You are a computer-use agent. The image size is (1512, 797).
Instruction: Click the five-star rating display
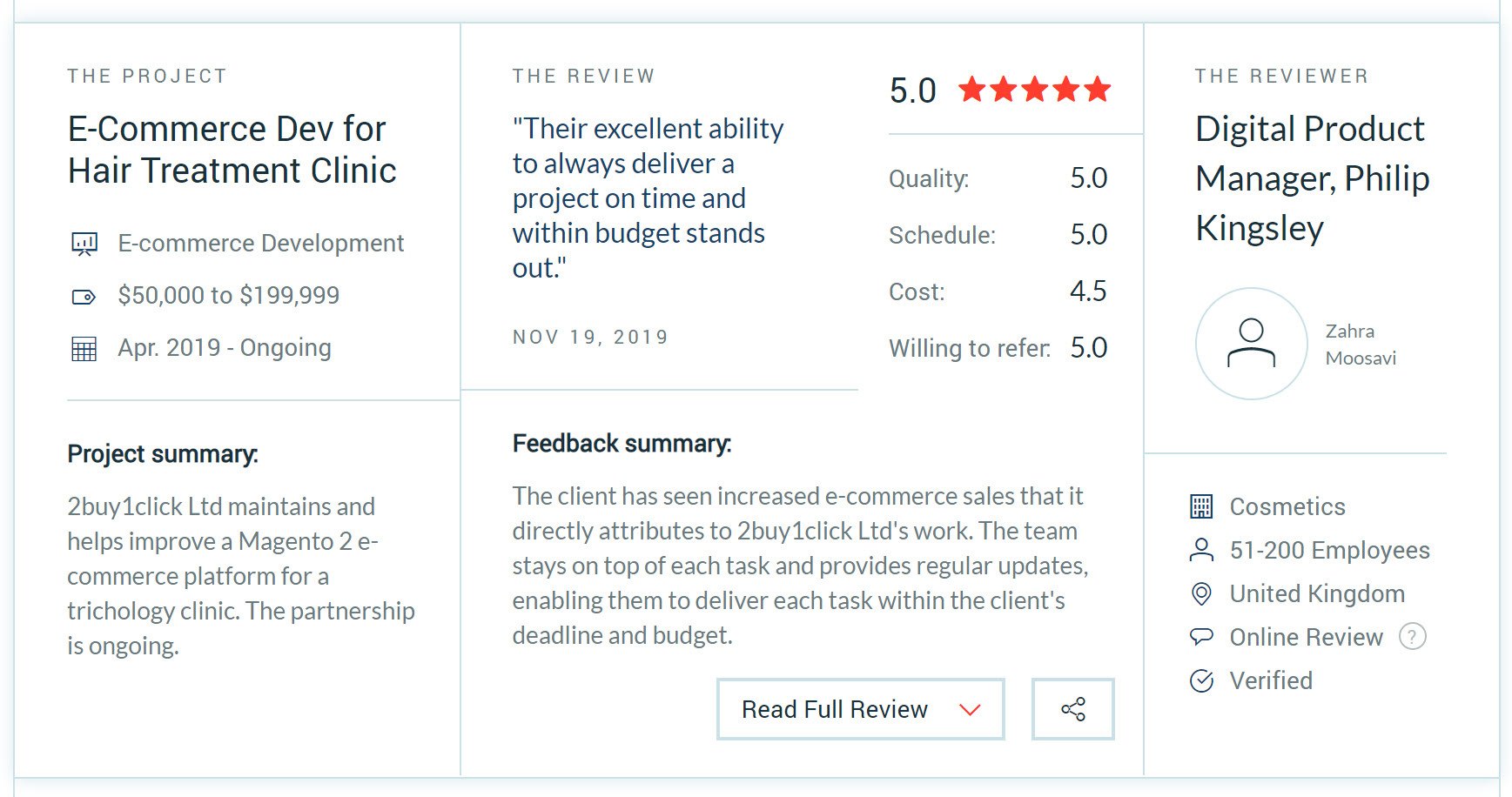(1034, 90)
